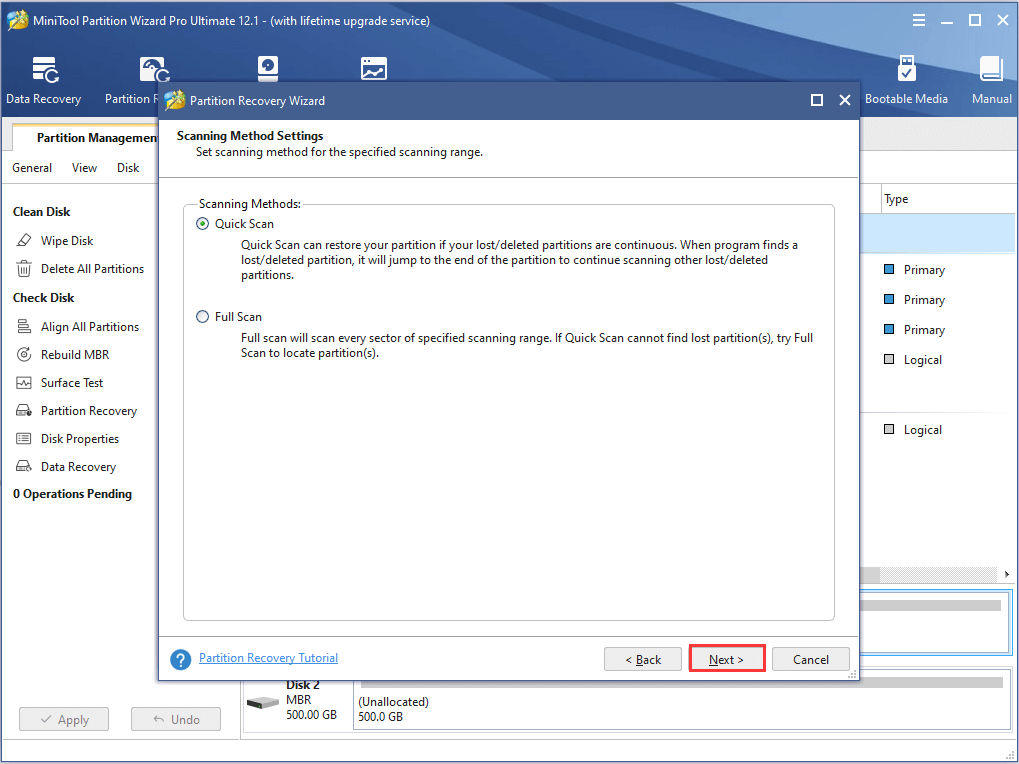Open the Disk menu

click(x=128, y=168)
